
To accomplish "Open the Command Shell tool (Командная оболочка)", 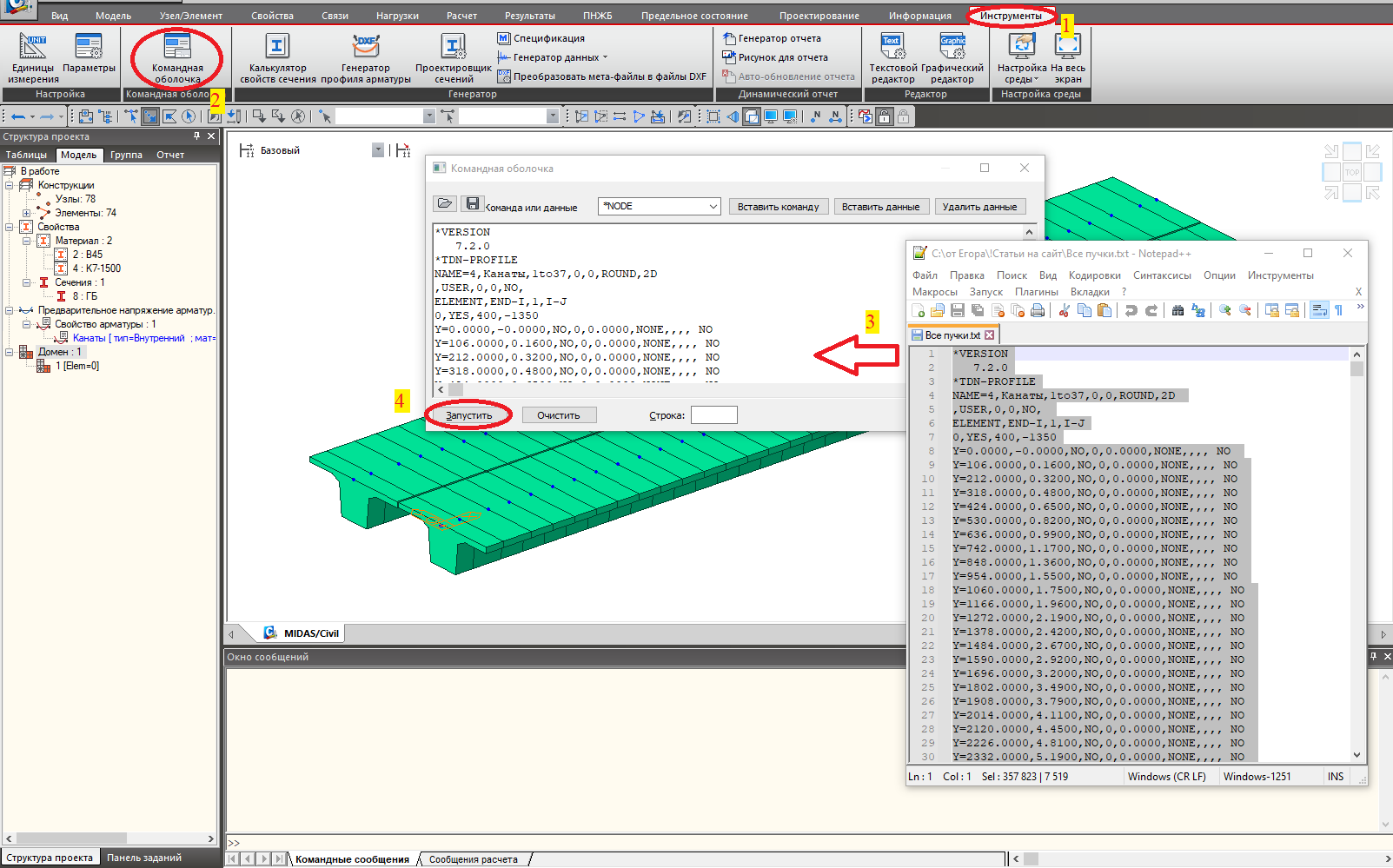I will coord(177,56).
